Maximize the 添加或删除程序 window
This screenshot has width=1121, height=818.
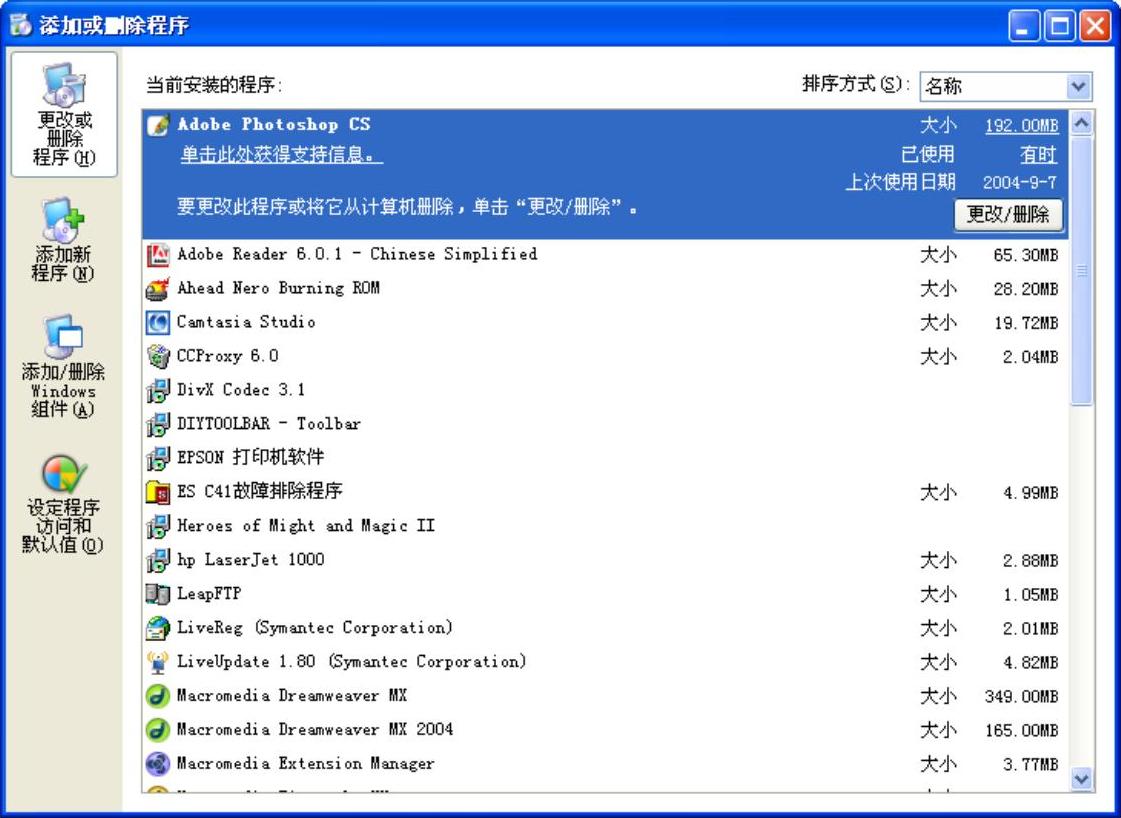point(1060,26)
